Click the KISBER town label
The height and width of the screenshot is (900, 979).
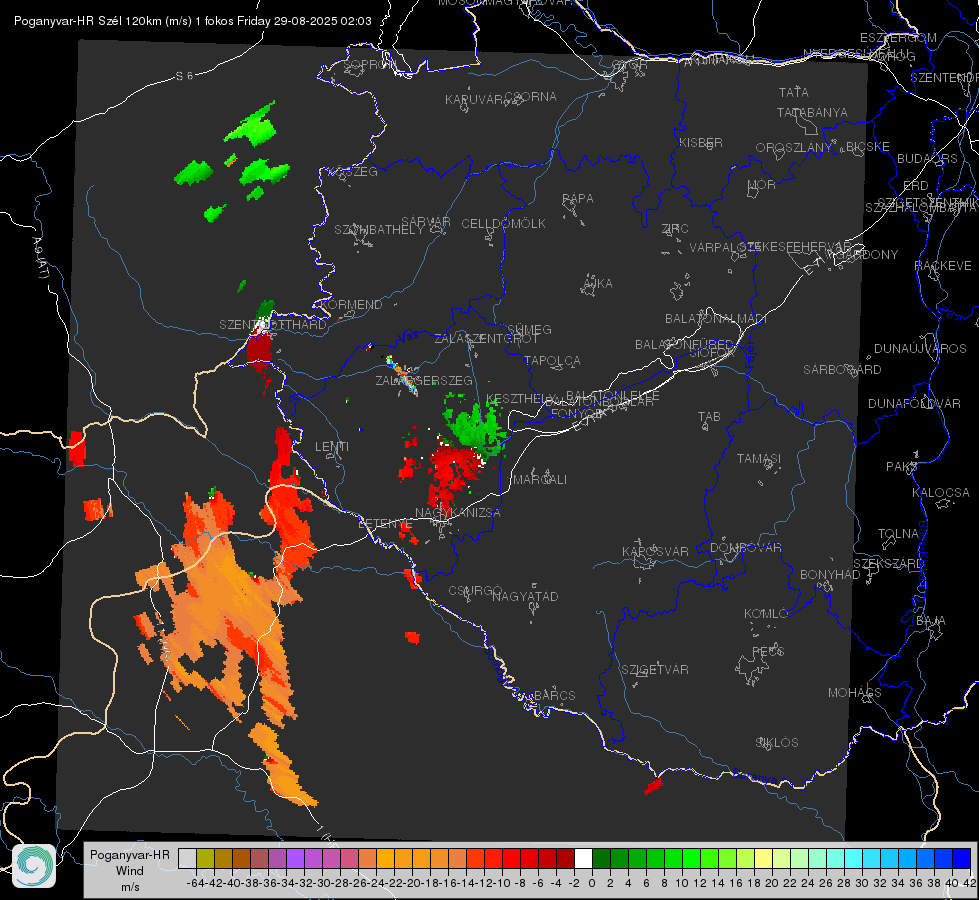coord(701,142)
